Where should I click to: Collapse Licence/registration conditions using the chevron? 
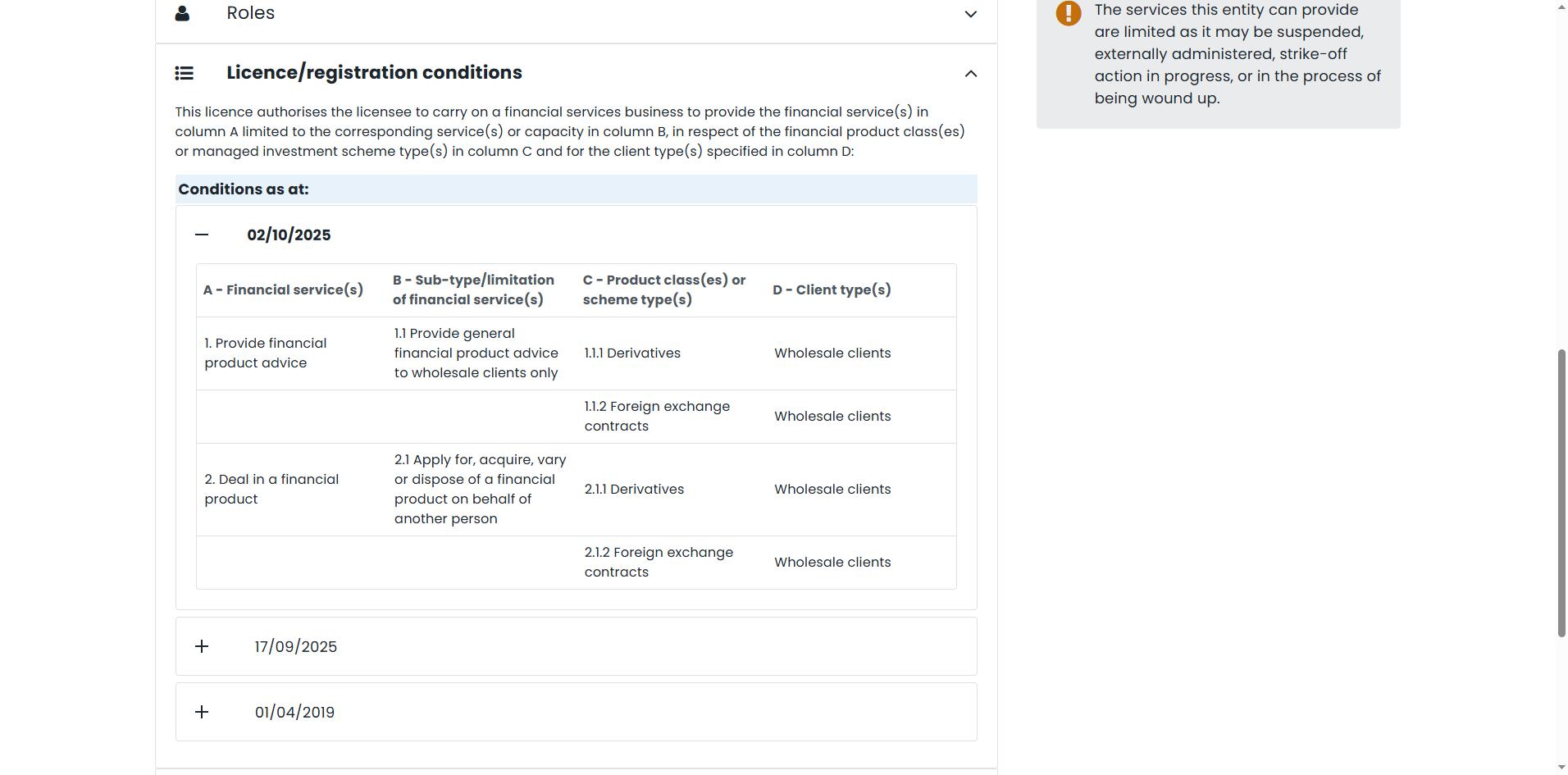(x=970, y=74)
